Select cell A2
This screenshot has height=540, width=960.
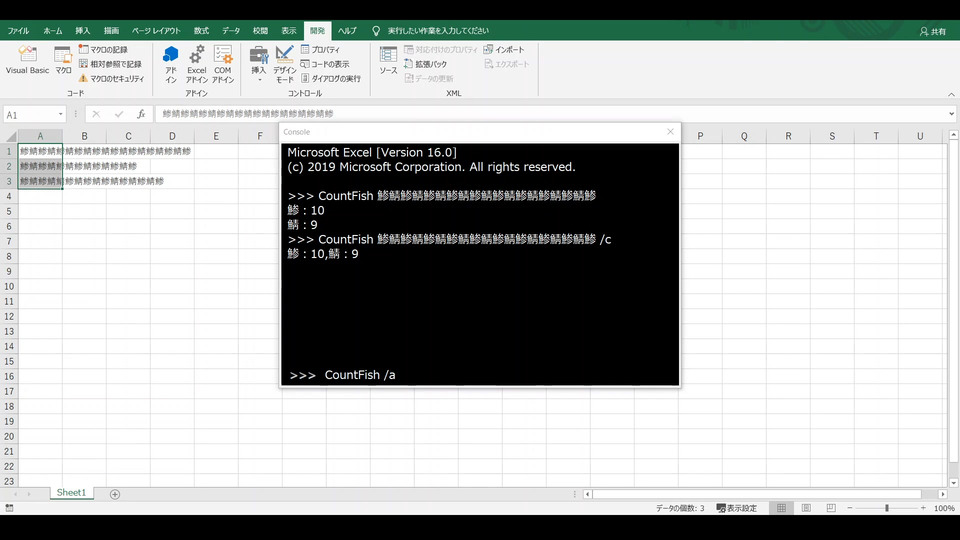[x=40, y=166]
